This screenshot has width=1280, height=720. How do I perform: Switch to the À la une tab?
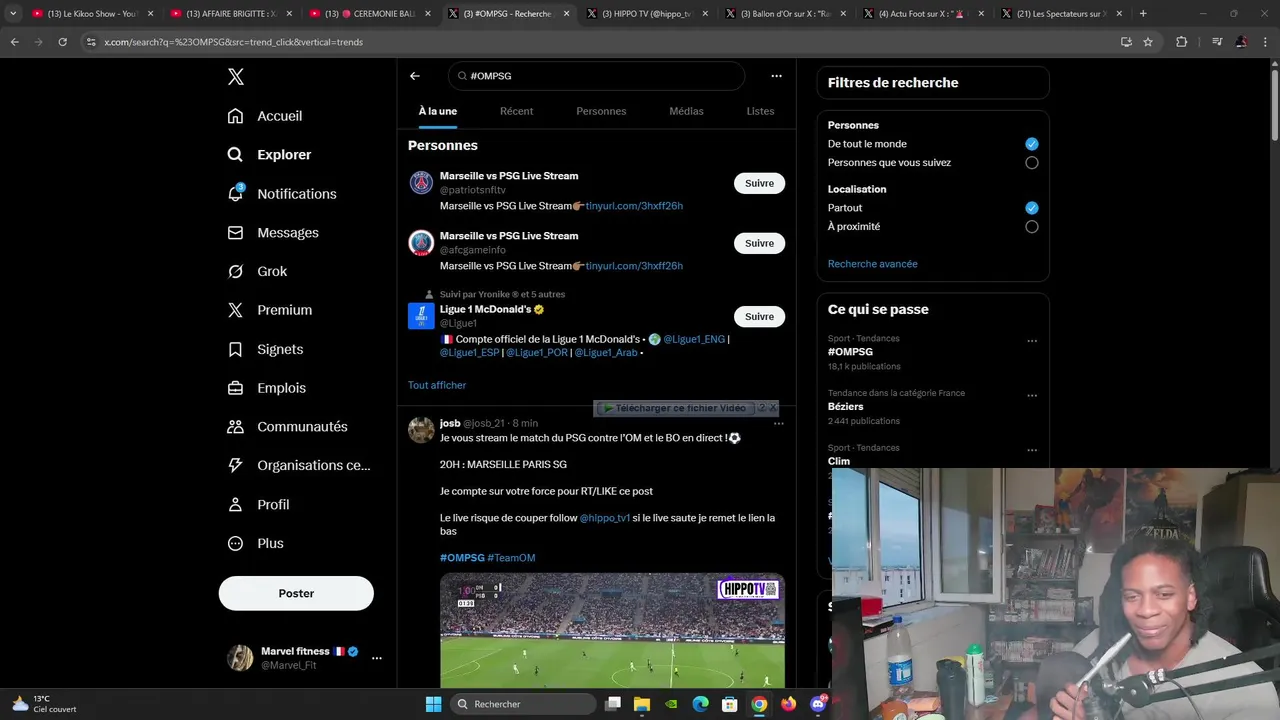point(438,111)
